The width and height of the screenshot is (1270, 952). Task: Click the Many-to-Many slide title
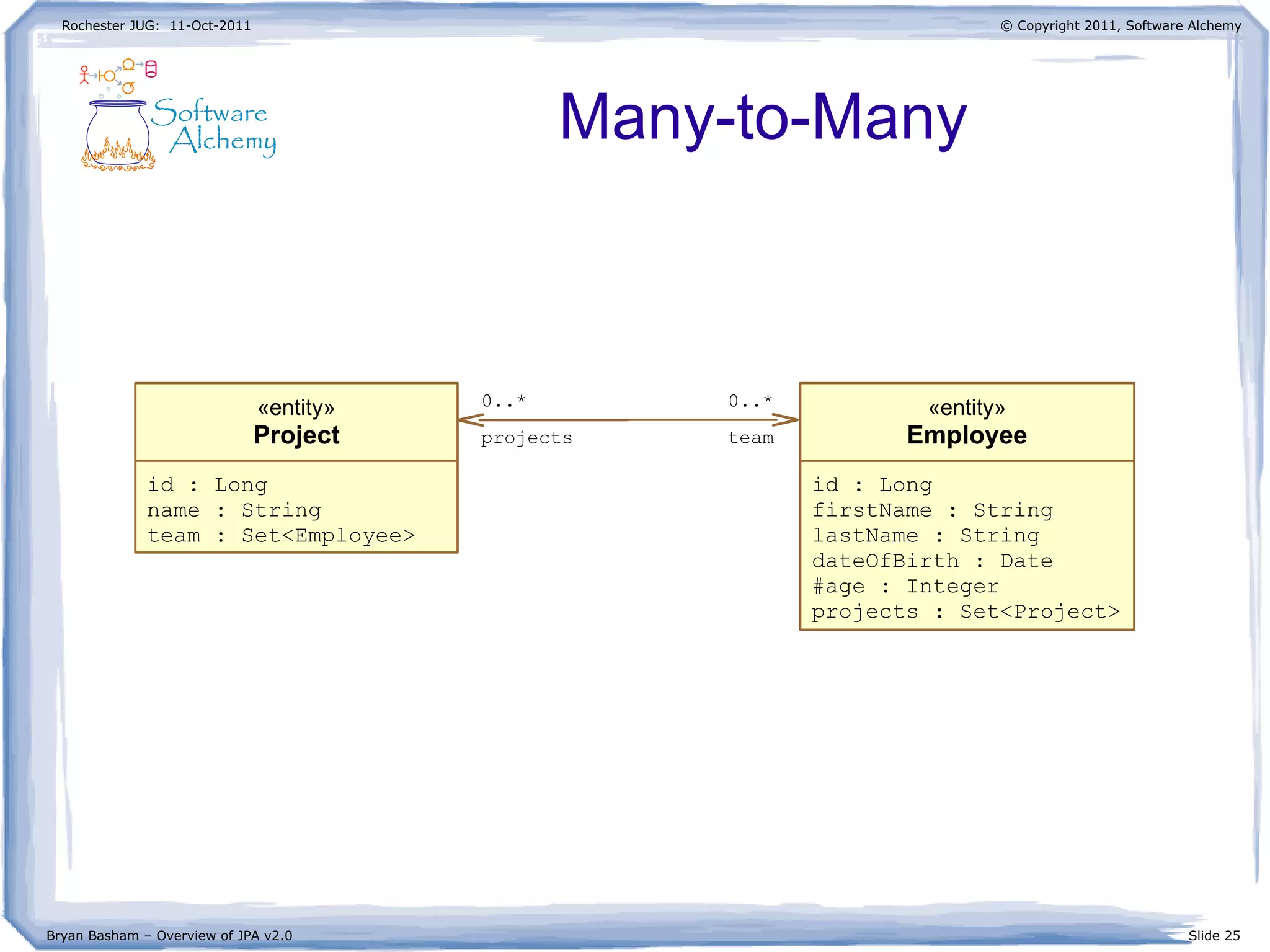point(762,117)
